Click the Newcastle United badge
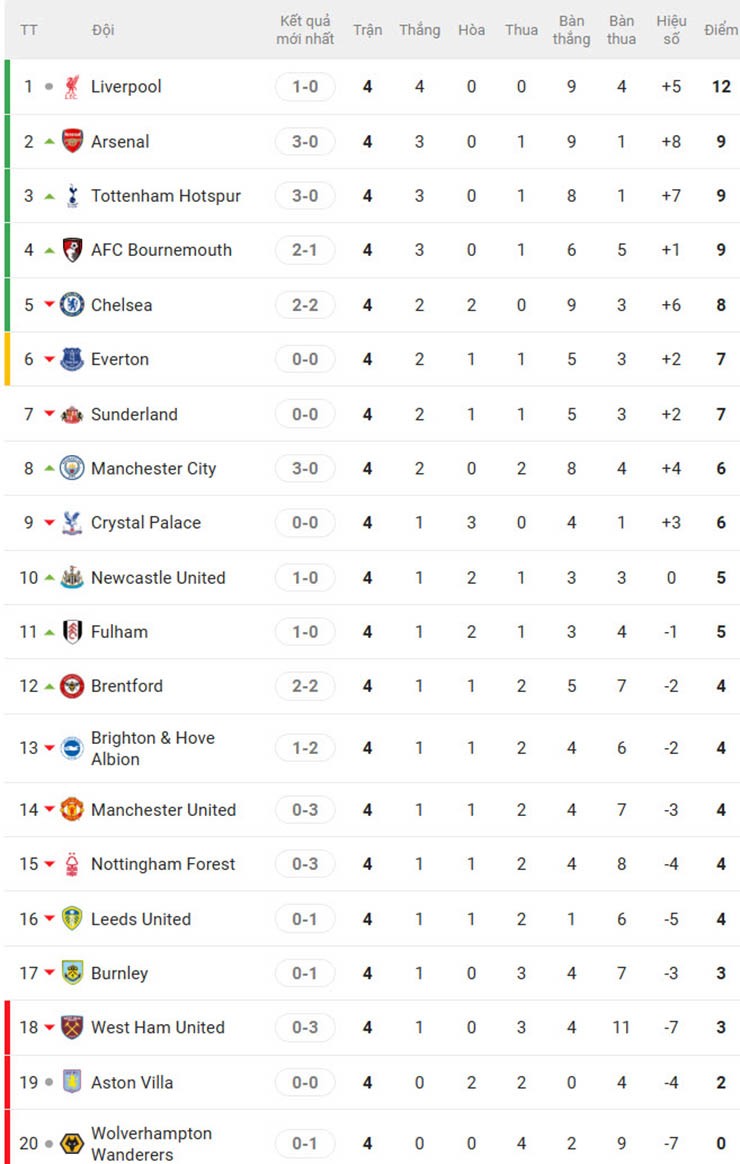The width and height of the screenshot is (740, 1164). pos(70,578)
